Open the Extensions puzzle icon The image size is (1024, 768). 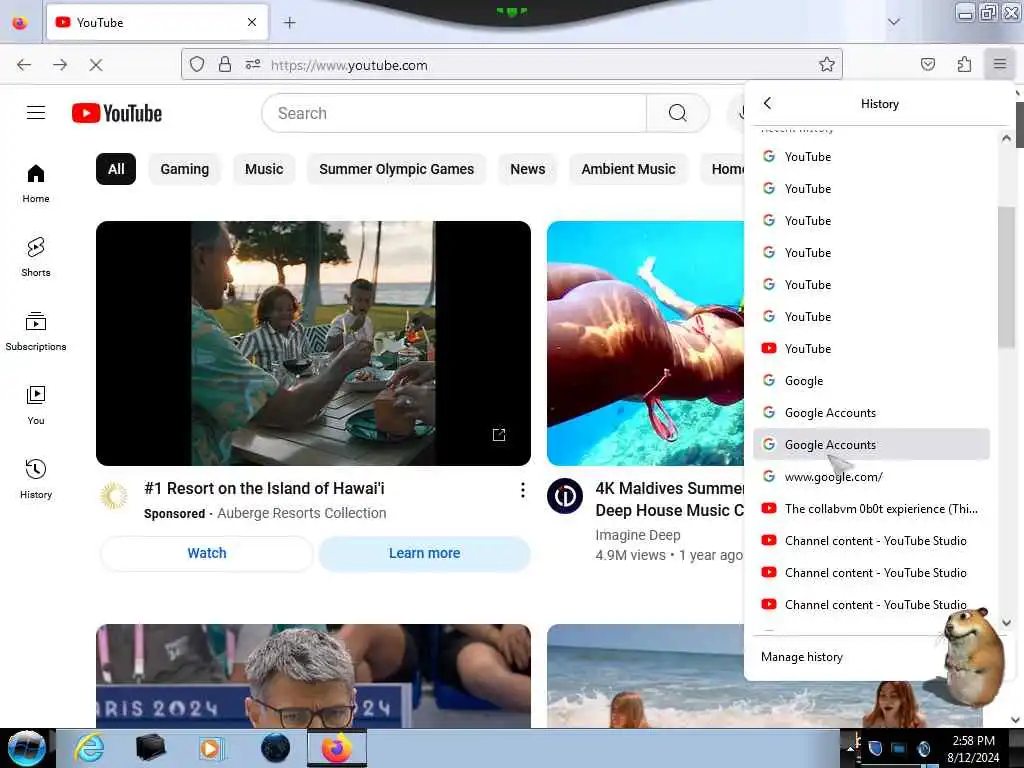click(x=964, y=64)
